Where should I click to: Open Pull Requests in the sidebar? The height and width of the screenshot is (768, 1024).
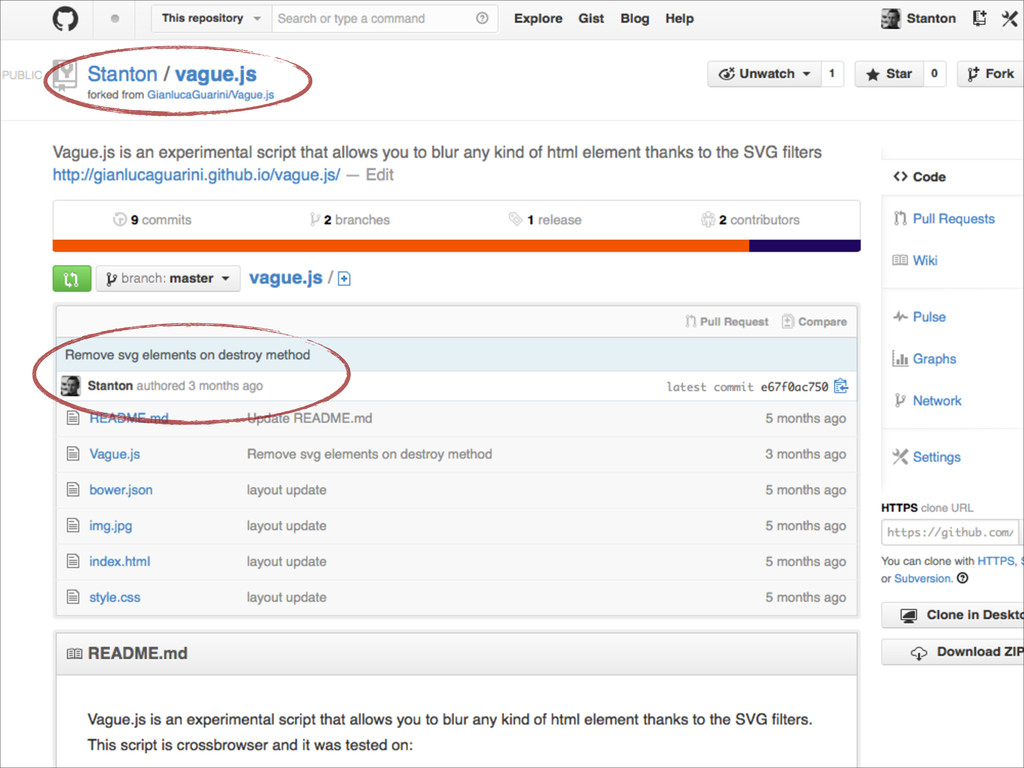pos(944,219)
